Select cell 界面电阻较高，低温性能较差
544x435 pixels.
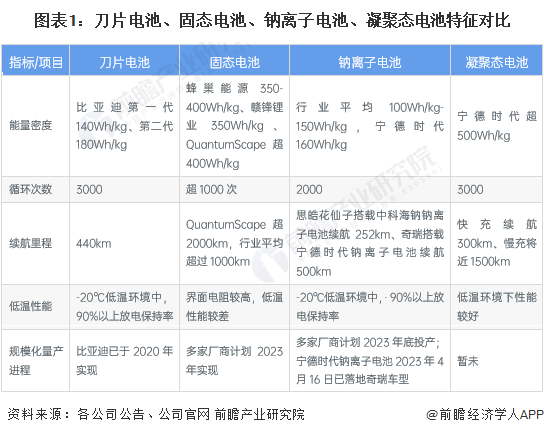pos(235,307)
